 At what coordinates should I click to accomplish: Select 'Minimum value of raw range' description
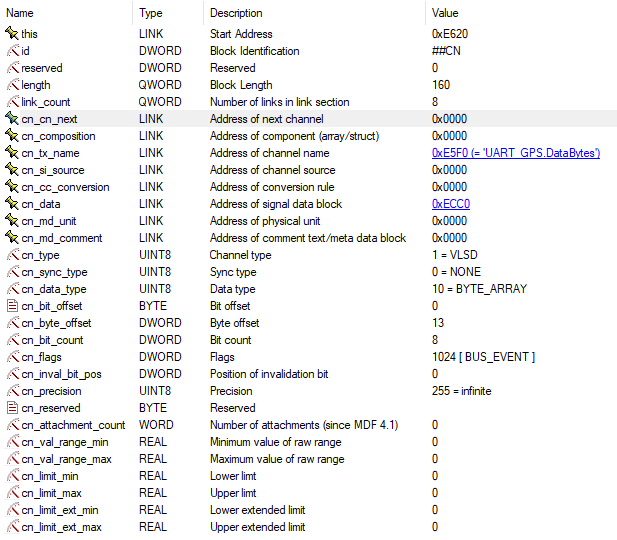coord(275,442)
